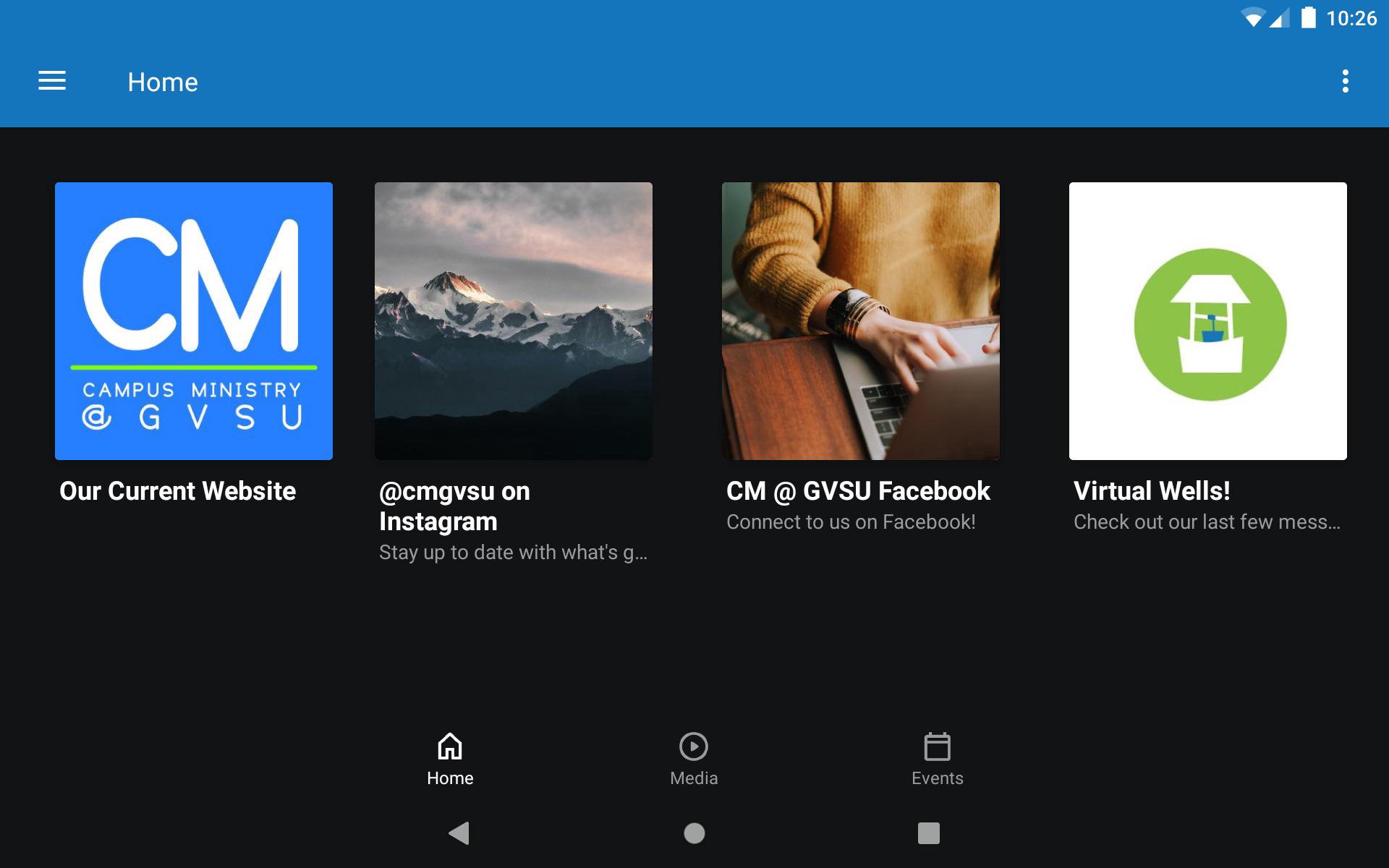Image resolution: width=1389 pixels, height=868 pixels.
Task: Open the three-dot overflow menu
Action: [1345, 81]
